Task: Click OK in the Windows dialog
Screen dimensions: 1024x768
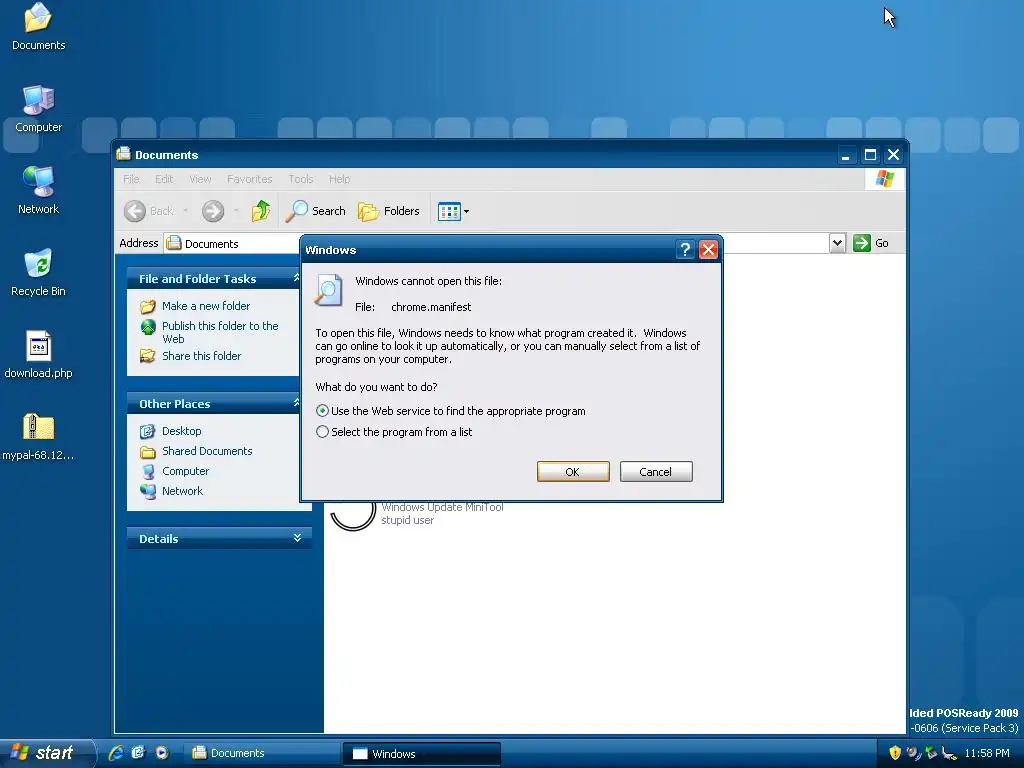Action: (x=573, y=472)
